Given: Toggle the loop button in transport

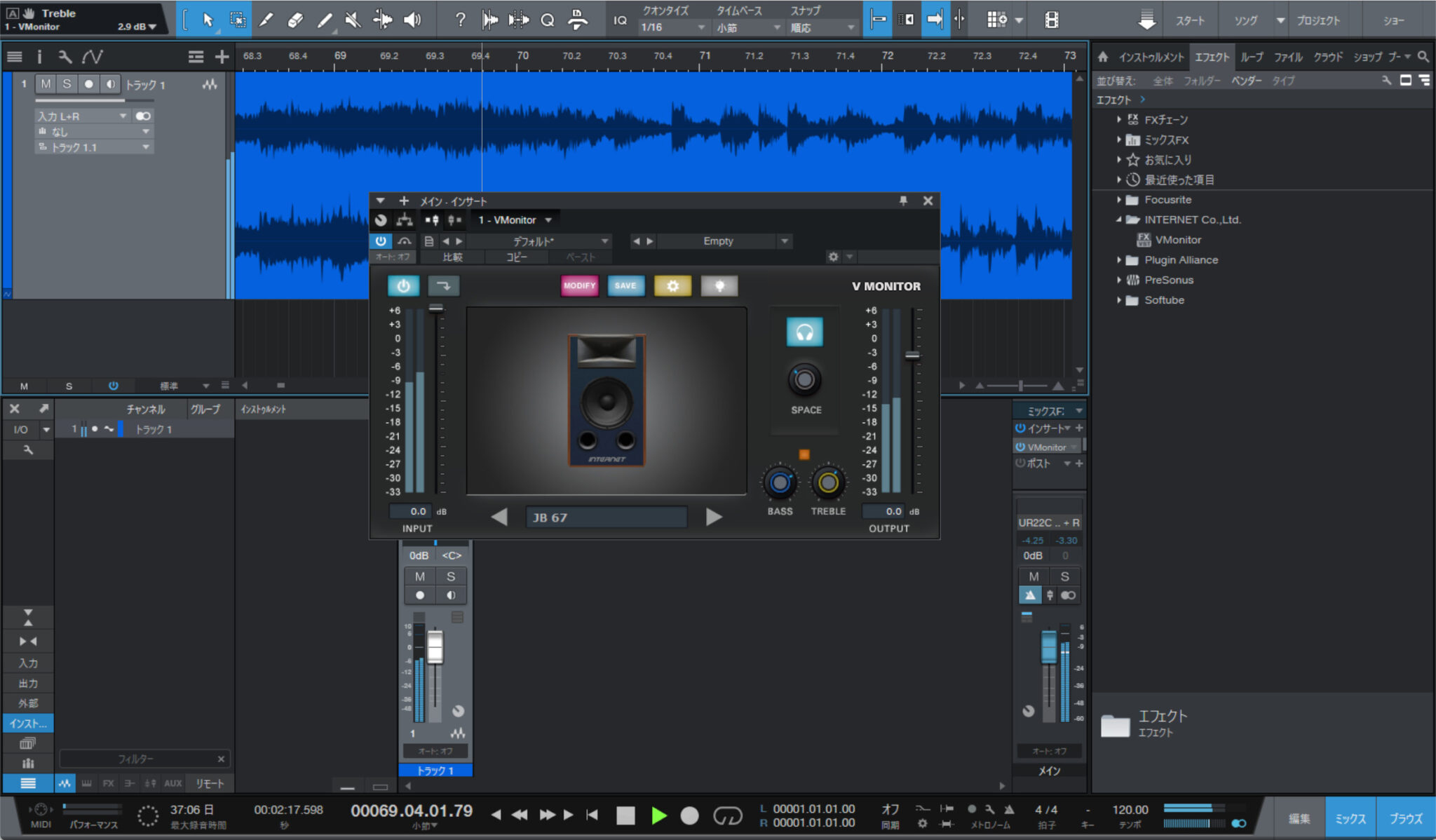Looking at the screenshot, I should click(727, 815).
